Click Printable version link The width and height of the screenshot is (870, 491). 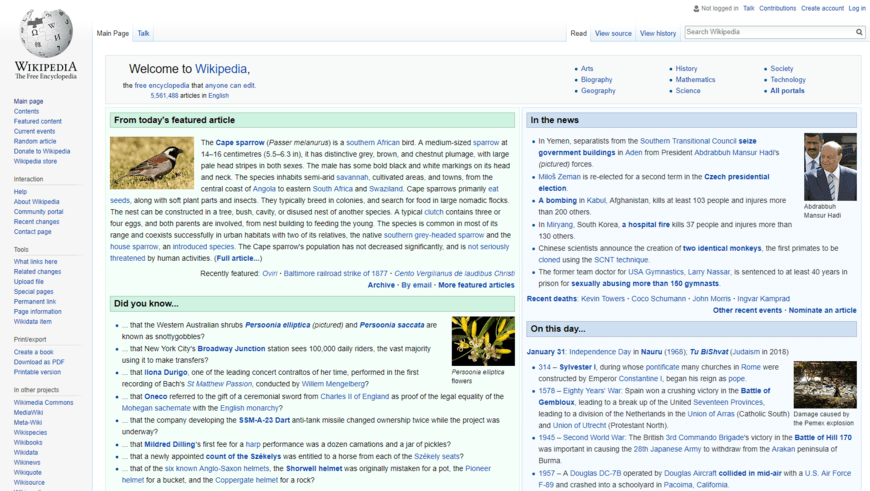pyautogui.click(x=38, y=372)
